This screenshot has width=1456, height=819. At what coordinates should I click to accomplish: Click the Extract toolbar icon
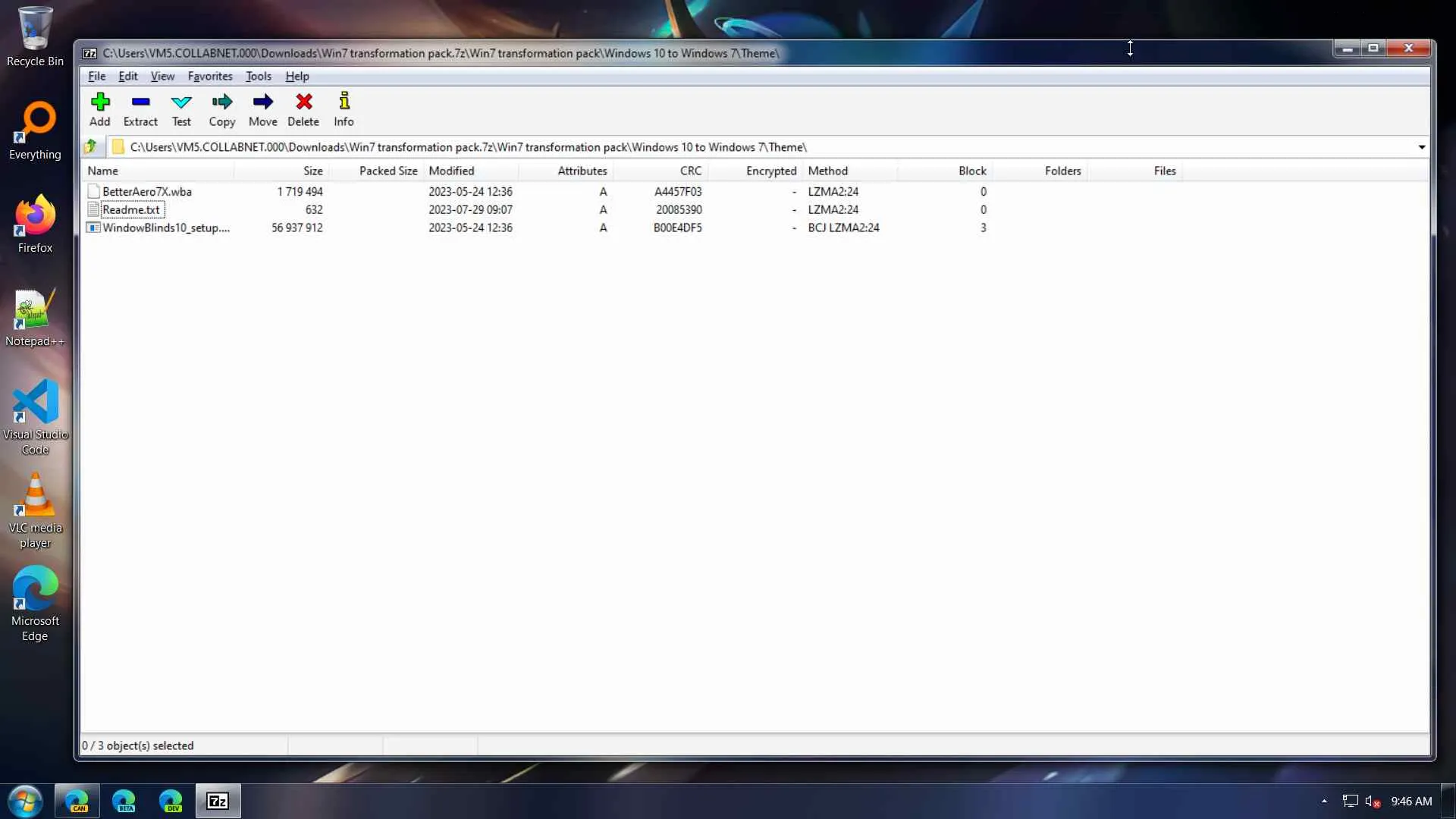pos(140,109)
